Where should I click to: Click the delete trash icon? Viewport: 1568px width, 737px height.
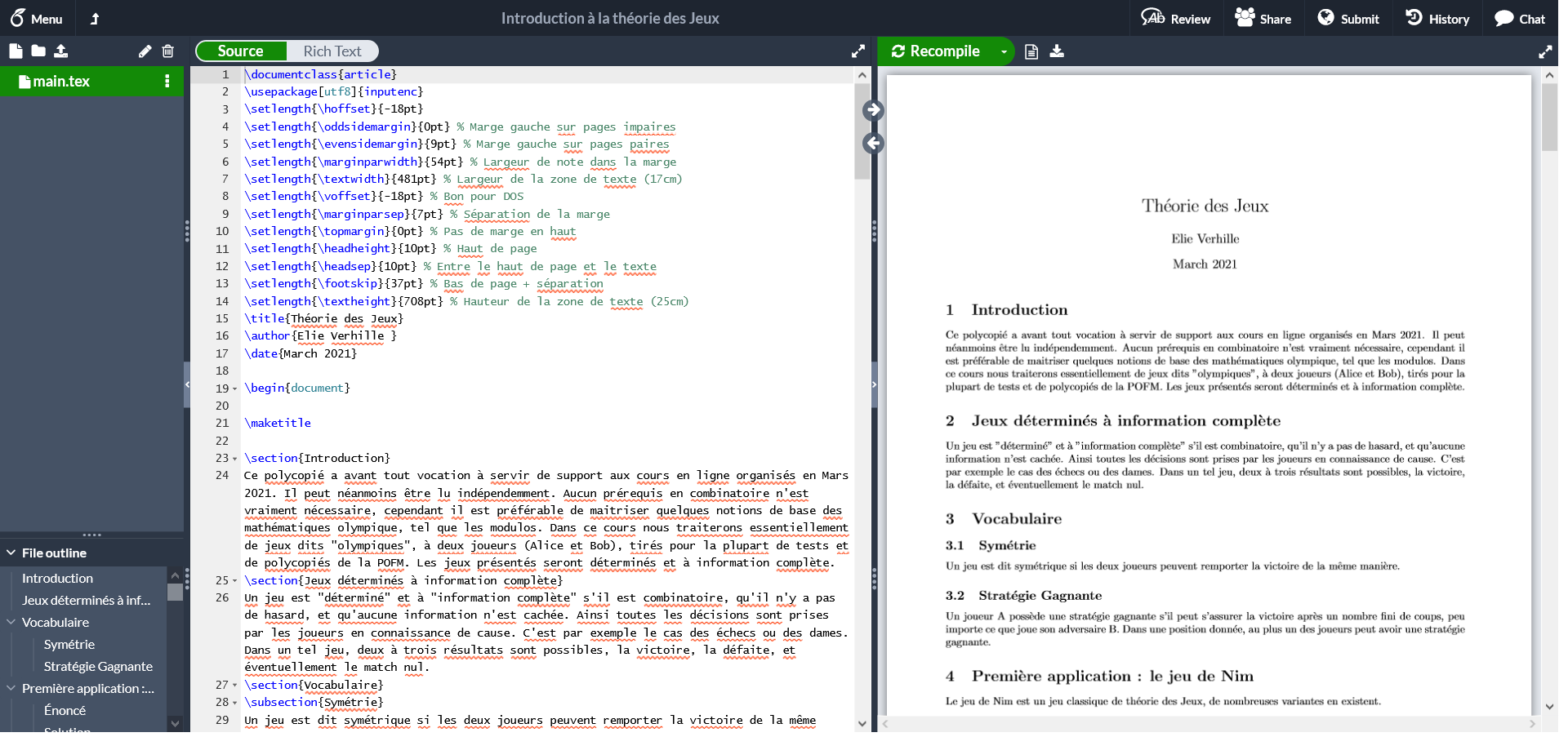[x=168, y=51]
